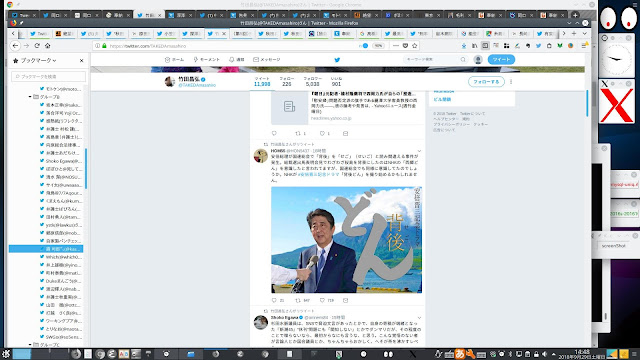Screen dimensions: 640x360
Task: Open yzdc@lawkus bookmark entry
Action: [61, 225]
